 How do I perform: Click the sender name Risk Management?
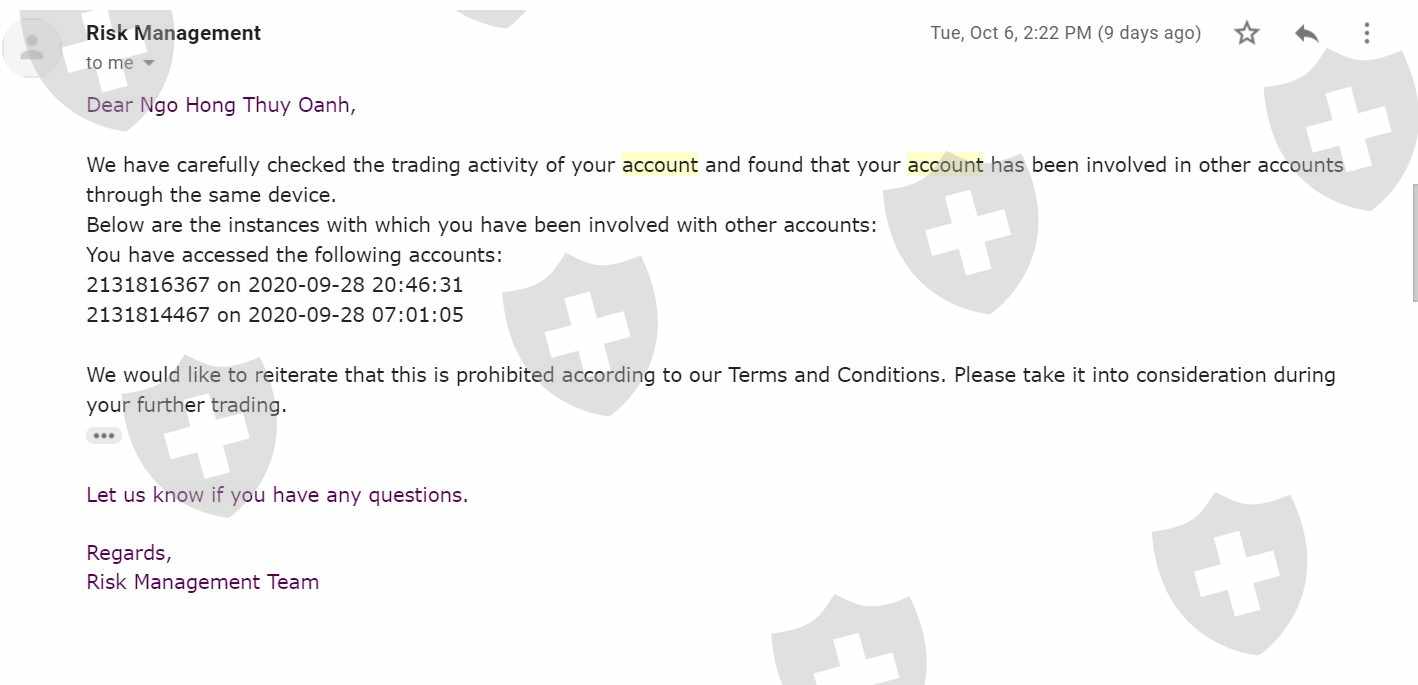(x=173, y=33)
